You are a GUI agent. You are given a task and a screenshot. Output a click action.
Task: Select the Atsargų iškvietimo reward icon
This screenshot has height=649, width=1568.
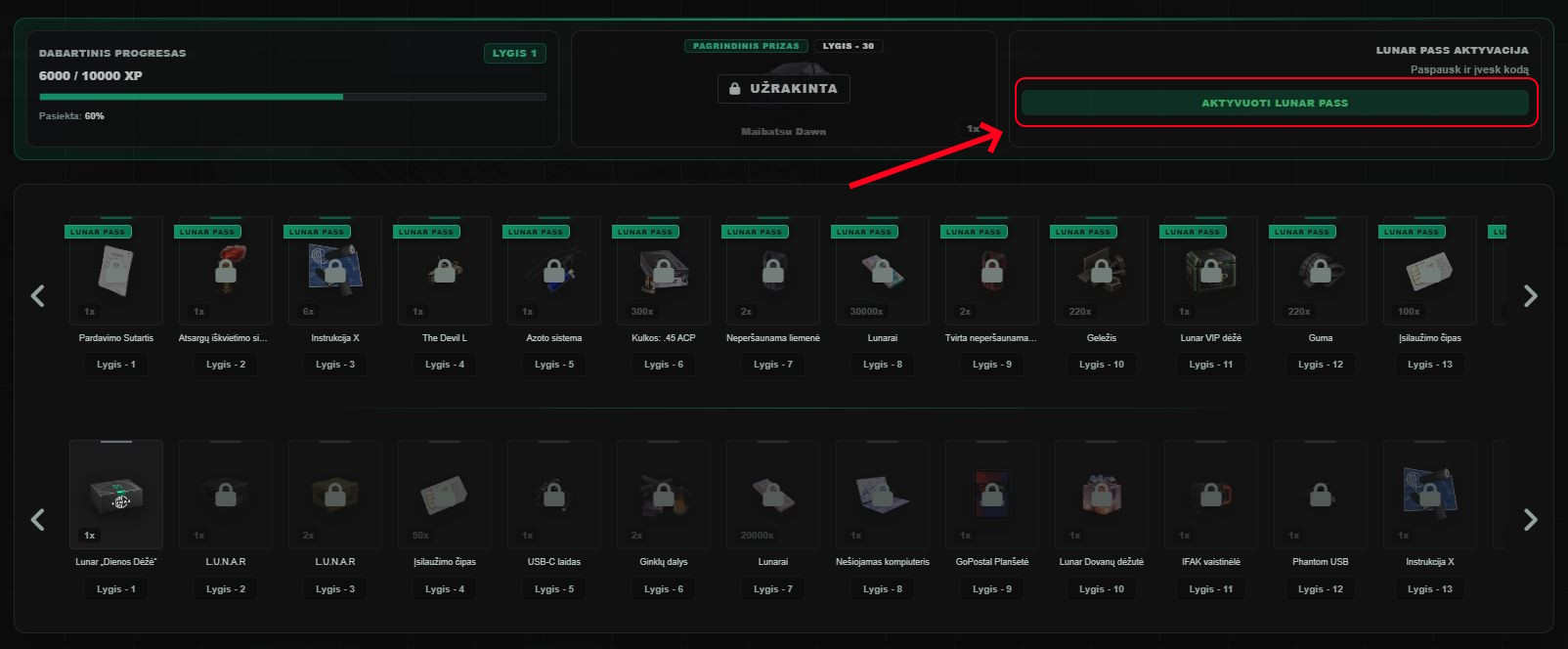[226, 271]
